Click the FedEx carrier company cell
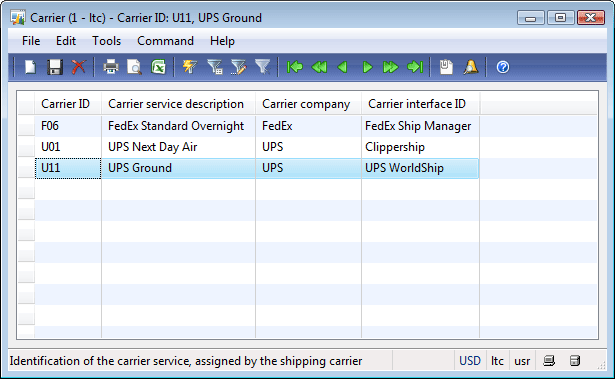Screen dimensions: 615x379 pos(308,126)
